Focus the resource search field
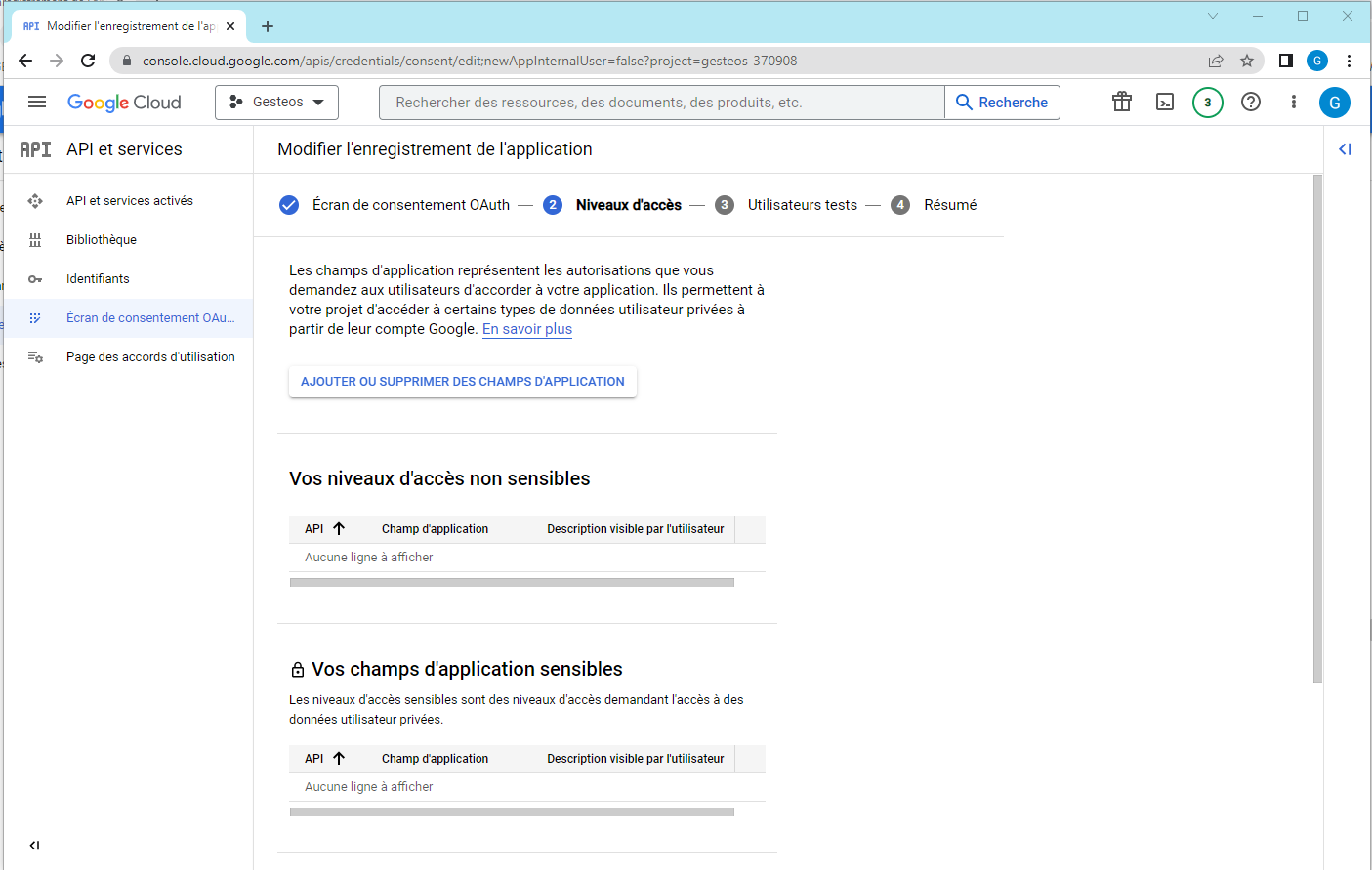The image size is (1372, 870). point(662,103)
